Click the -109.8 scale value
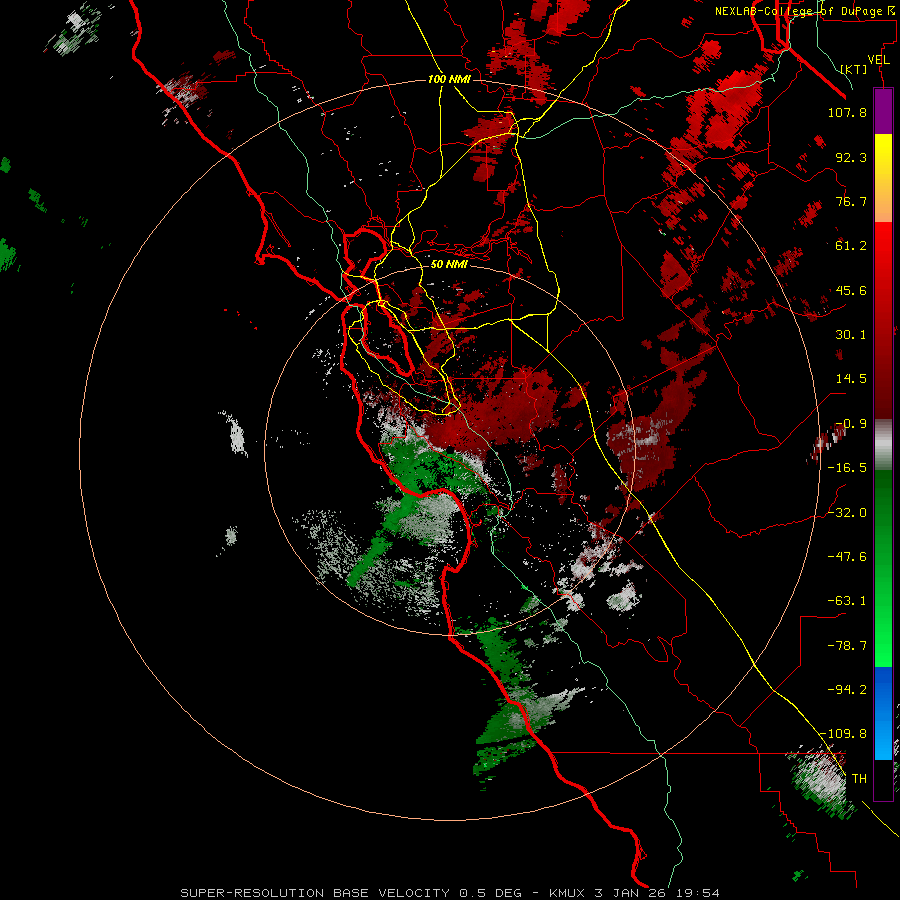Image resolution: width=900 pixels, height=900 pixels. (844, 734)
